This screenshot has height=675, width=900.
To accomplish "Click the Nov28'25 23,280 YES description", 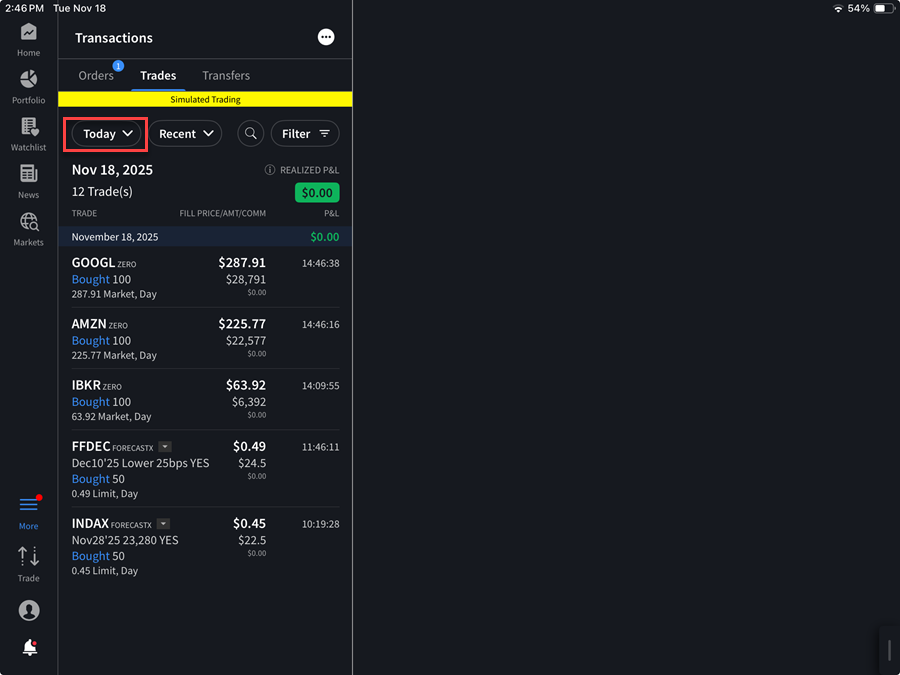I will [x=125, y=540].
